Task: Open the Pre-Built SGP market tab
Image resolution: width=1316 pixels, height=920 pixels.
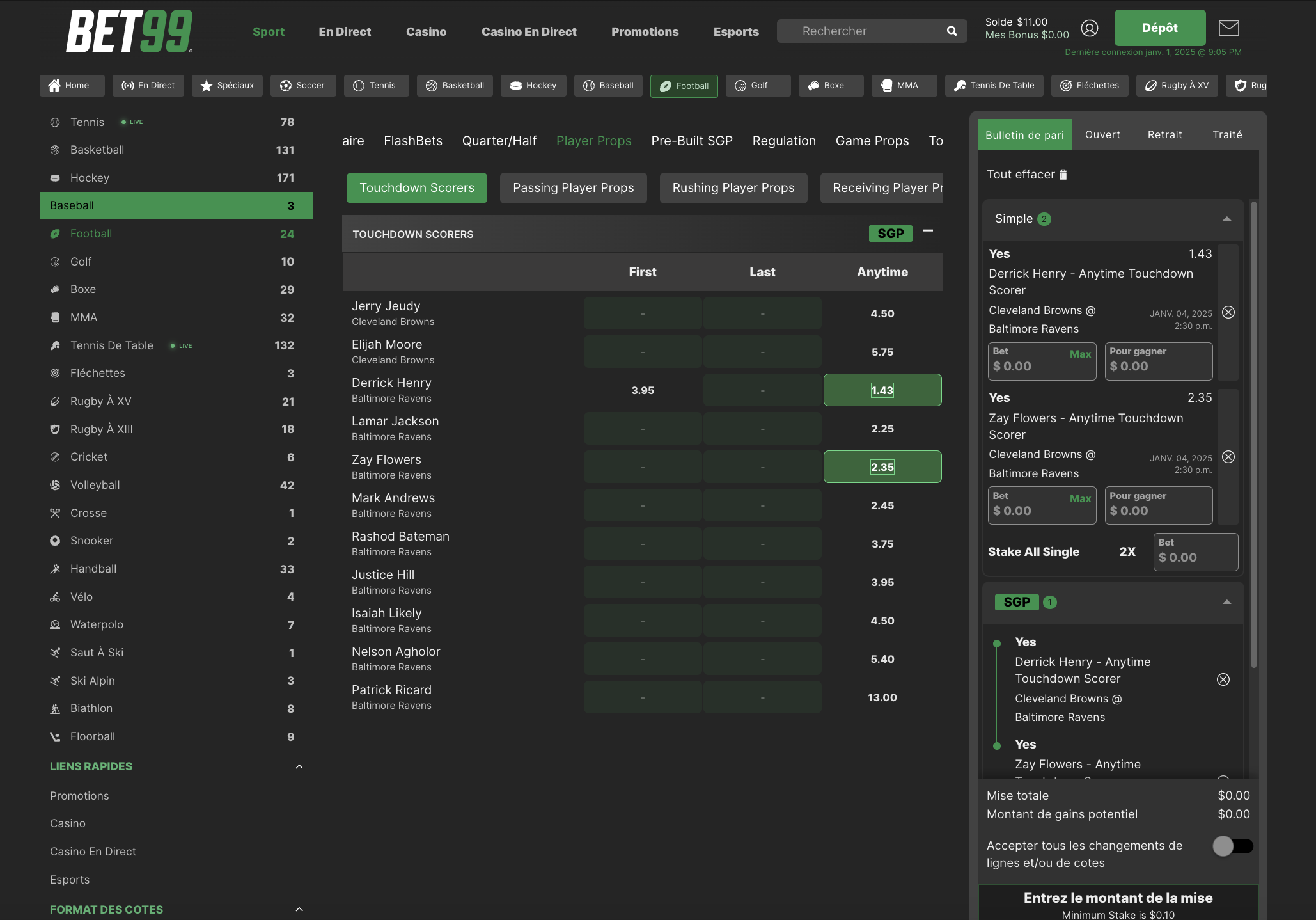Action: point(692,141)
